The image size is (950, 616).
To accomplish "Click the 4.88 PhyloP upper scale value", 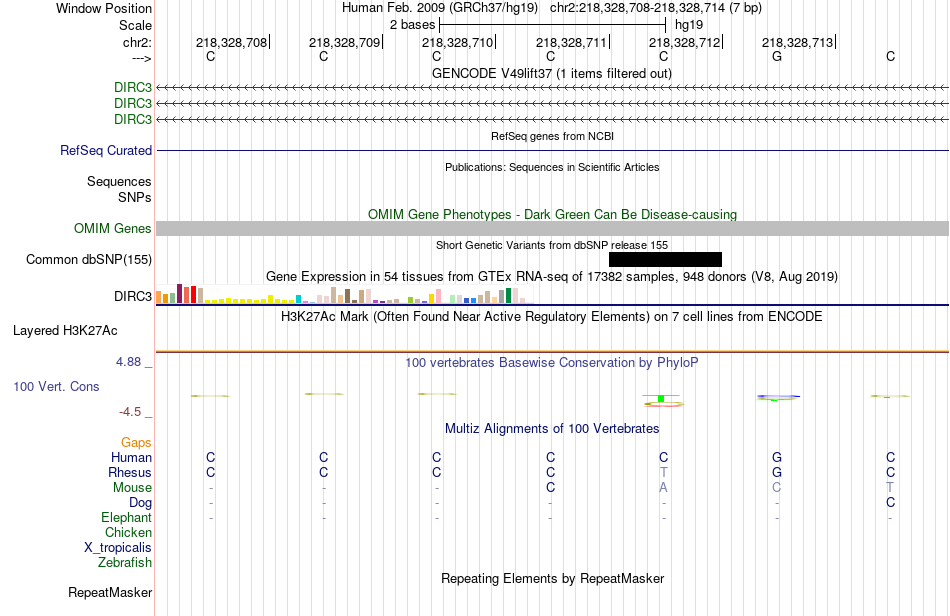I will coord(128,362).
